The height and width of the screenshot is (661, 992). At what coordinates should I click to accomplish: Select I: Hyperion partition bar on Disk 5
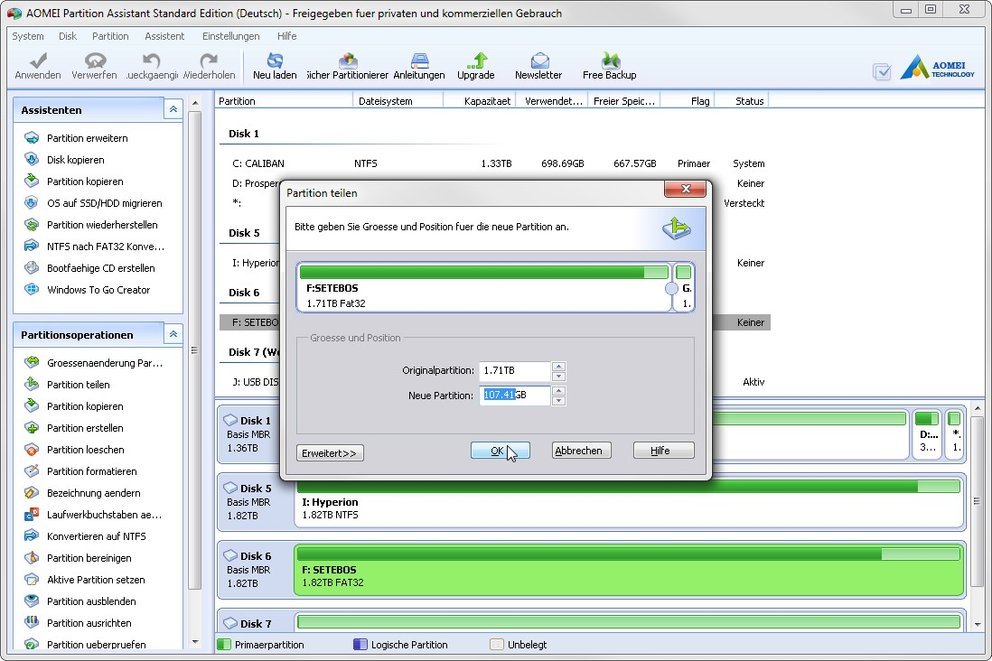pyautogui.click(x=629, y=502)
